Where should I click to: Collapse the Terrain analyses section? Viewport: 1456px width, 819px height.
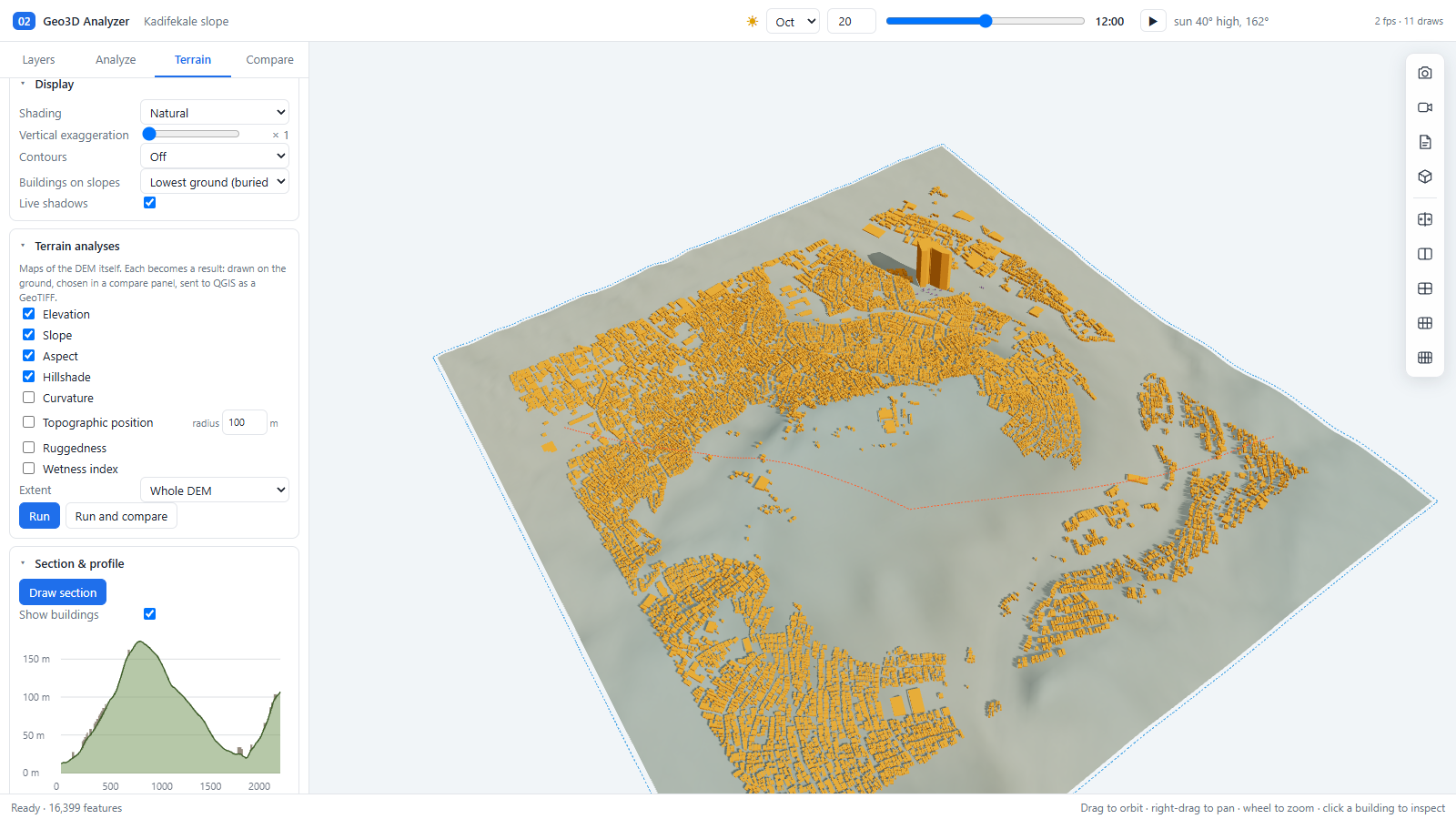(77, 246)
